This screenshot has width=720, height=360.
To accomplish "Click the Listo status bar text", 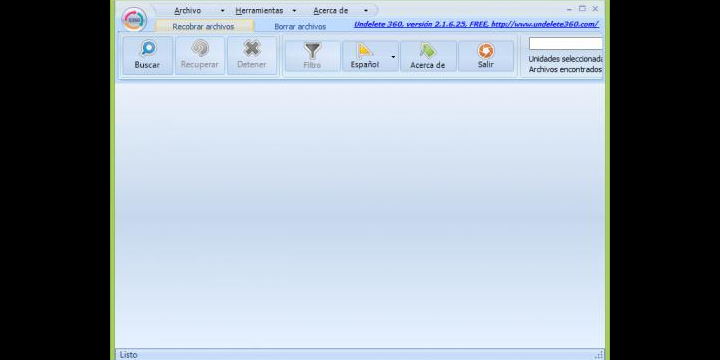I will [x=129, y=354].
